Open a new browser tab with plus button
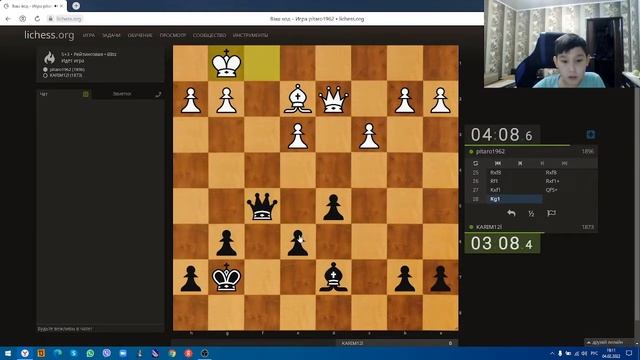 (76, 6)
